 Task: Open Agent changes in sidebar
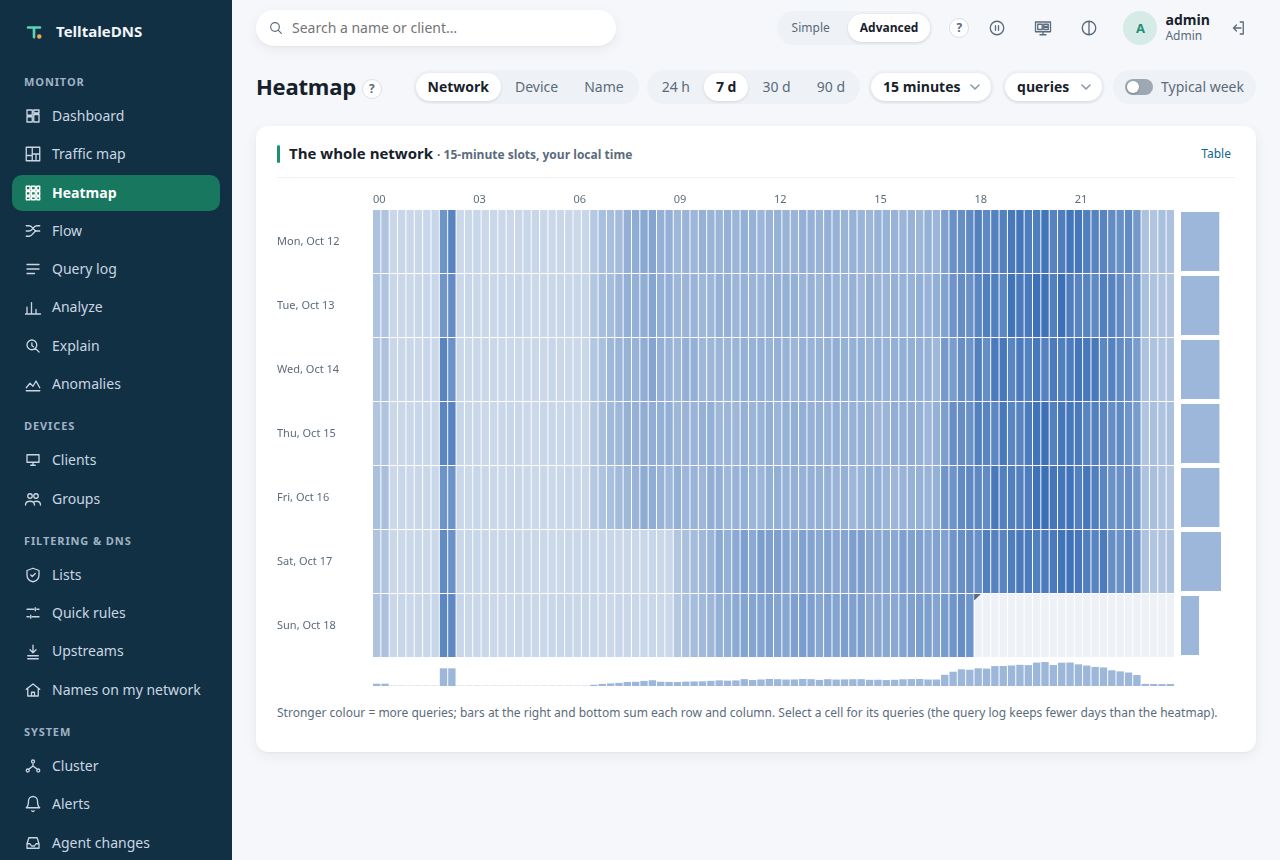(x=116, y=843)
